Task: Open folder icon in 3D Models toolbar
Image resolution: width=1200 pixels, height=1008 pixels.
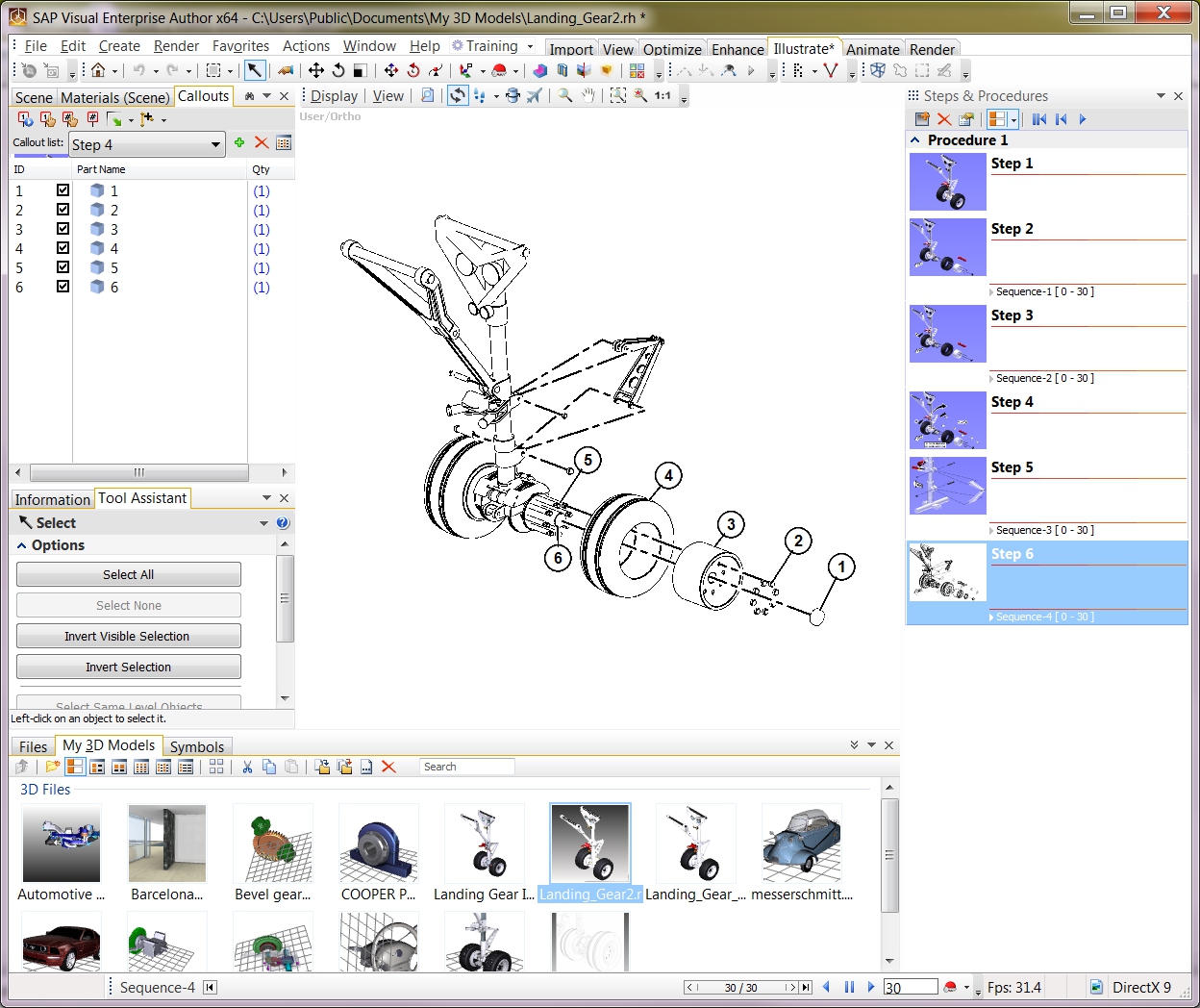Action: click(52, 767)
